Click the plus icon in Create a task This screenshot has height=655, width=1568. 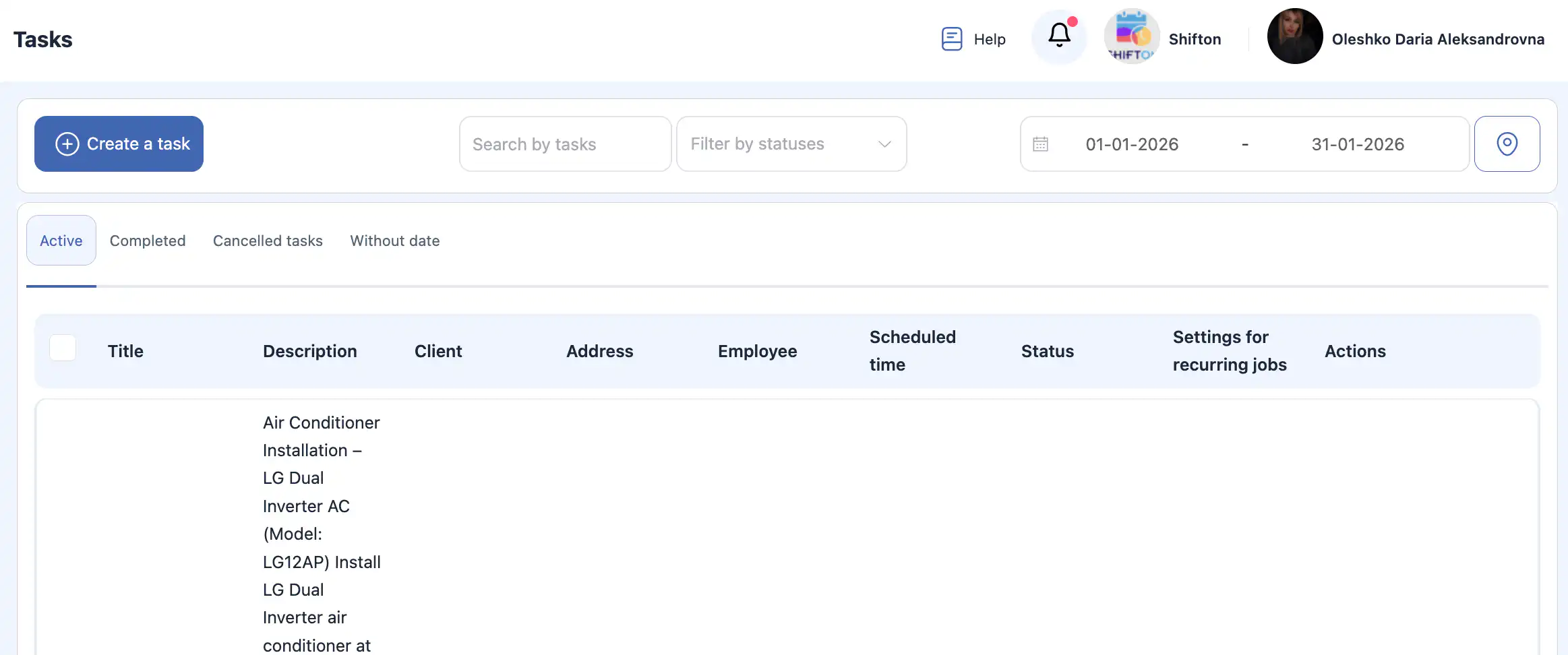(x=67, y=144)
